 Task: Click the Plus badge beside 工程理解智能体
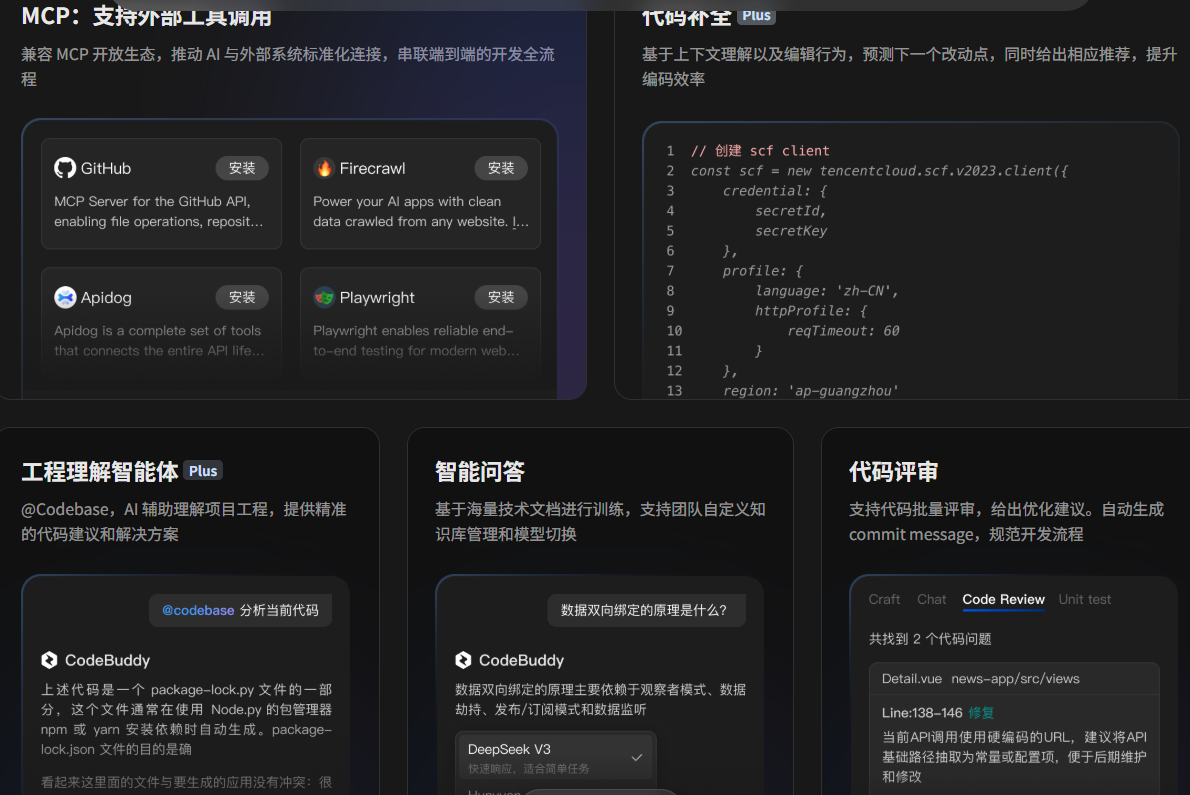(203, 470)
